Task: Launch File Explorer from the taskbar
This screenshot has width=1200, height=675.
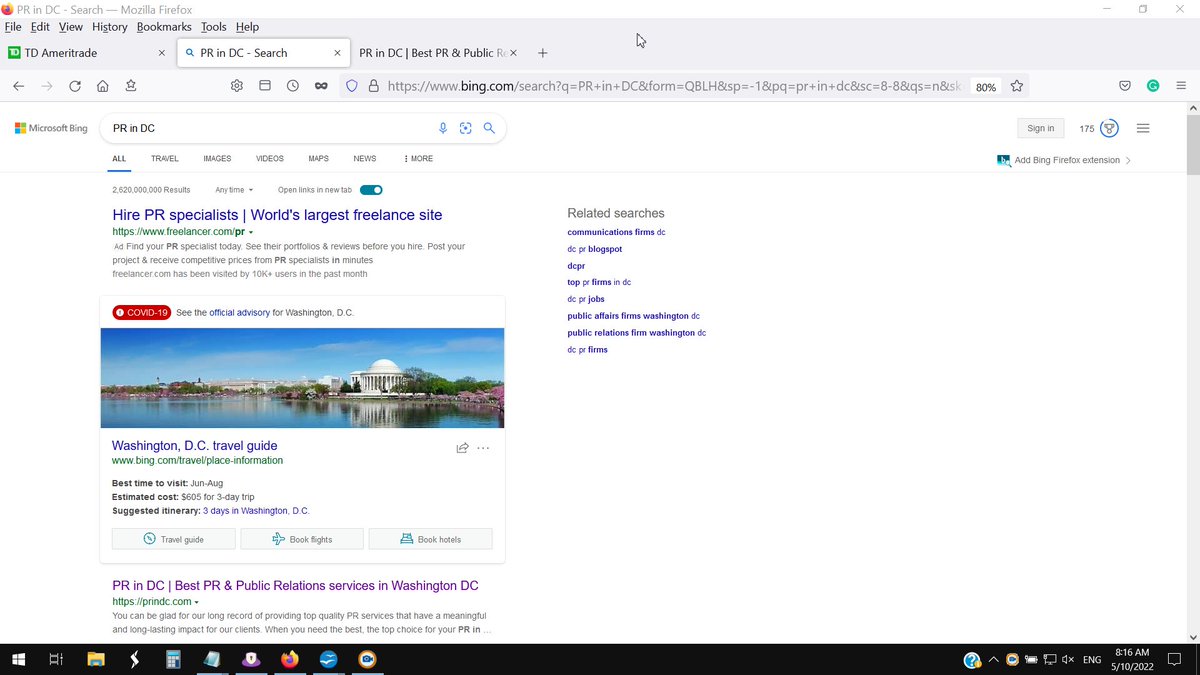Action: pos(96,660)
